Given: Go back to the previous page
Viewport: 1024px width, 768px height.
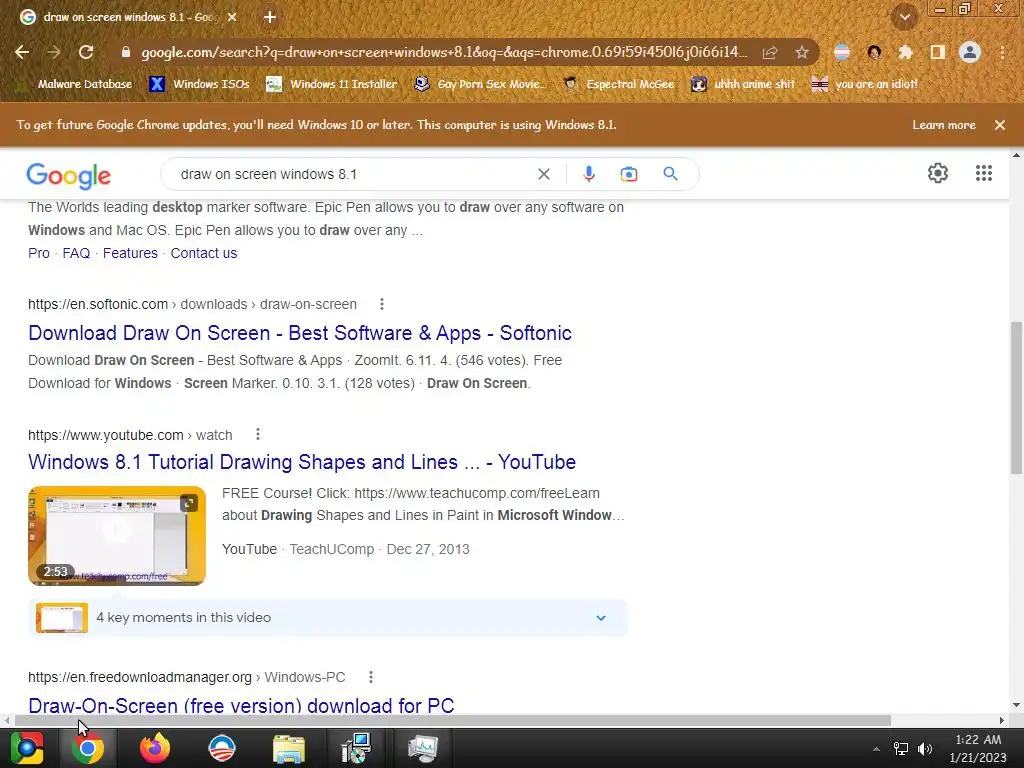Looking at the screenshot, I should (22, 52).
